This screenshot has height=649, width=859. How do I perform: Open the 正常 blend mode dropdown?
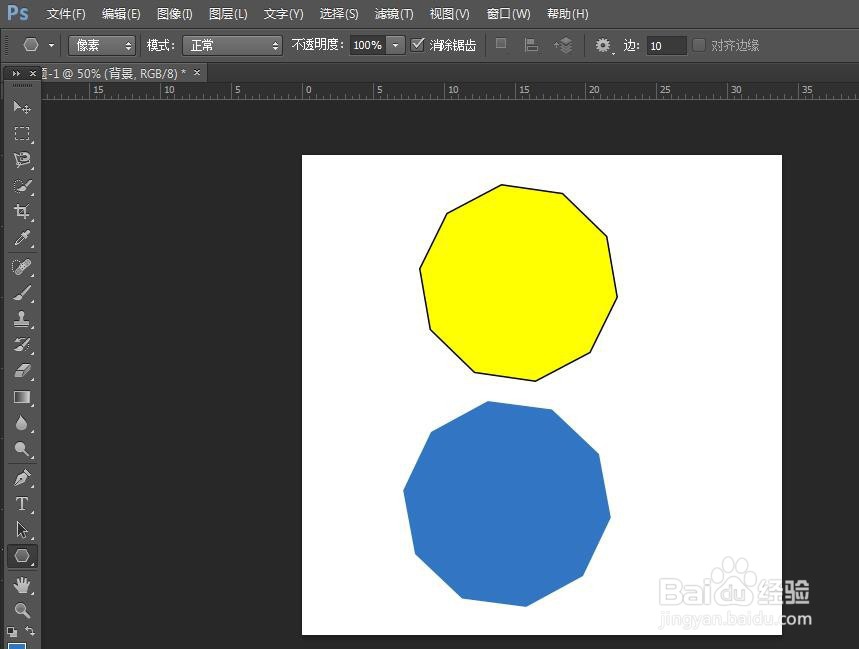point(232,45)
